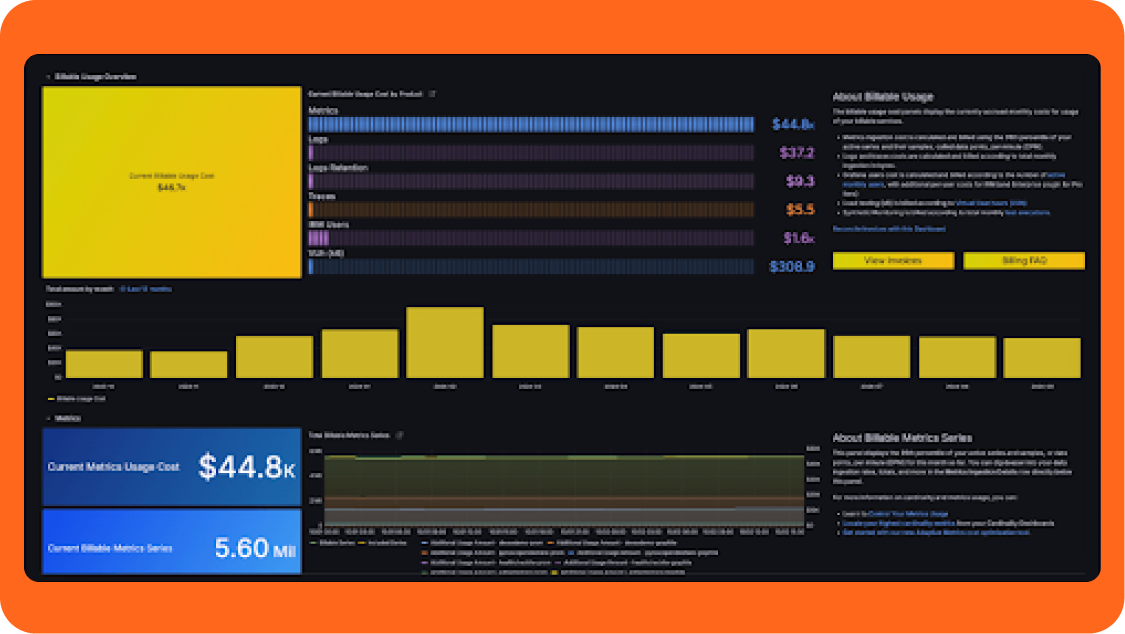Screen dimensions: 1125x634
Task: Click external link icon beside Total Billable Metrics Series
Action: point(400,436)
